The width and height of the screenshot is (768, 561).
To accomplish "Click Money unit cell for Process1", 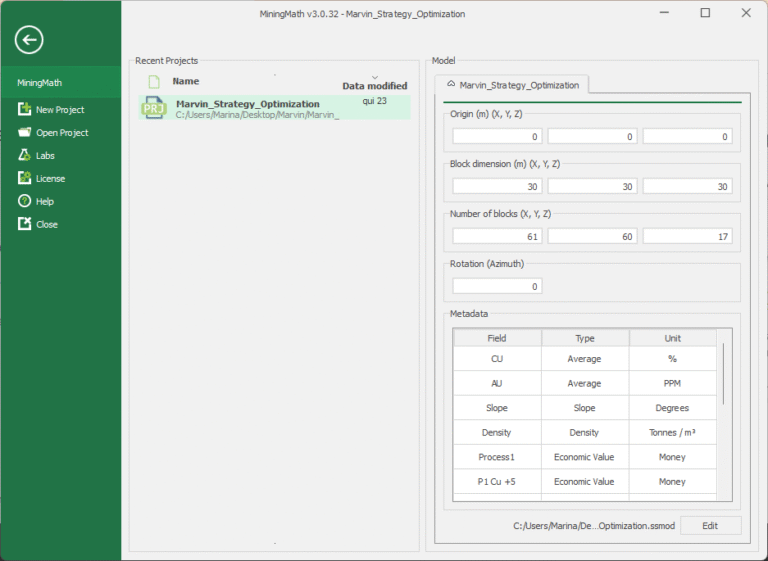I will (672, 457).
